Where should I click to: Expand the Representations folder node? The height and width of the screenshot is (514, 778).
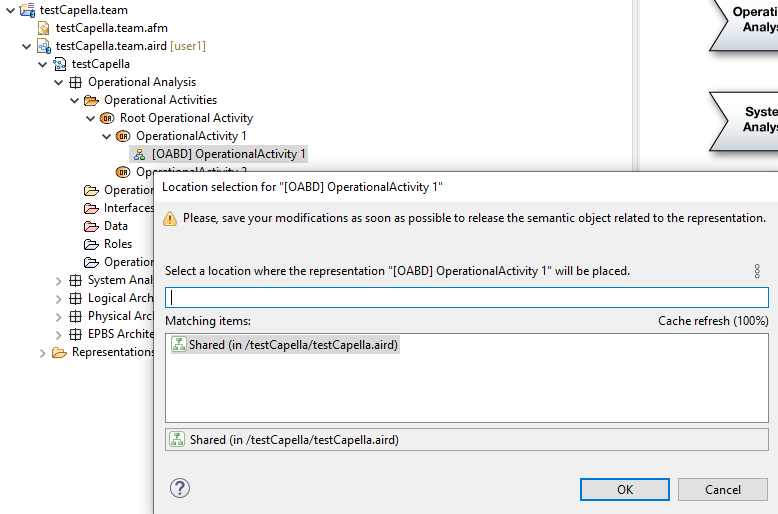click(43, 352)
